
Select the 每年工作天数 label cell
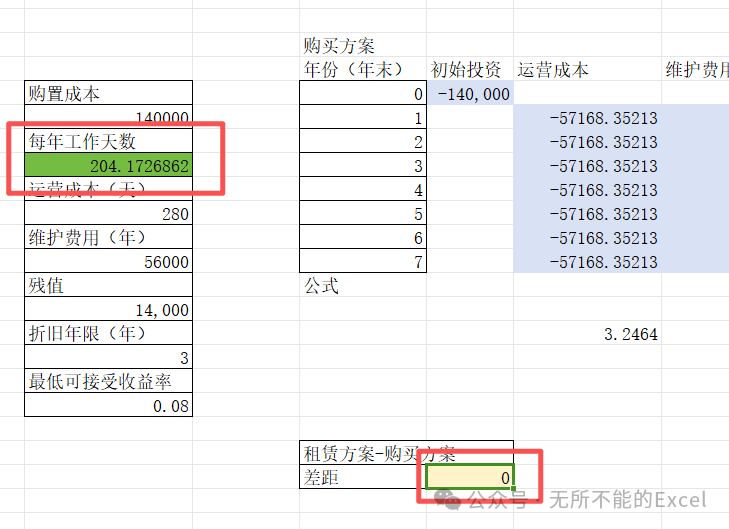108,141
